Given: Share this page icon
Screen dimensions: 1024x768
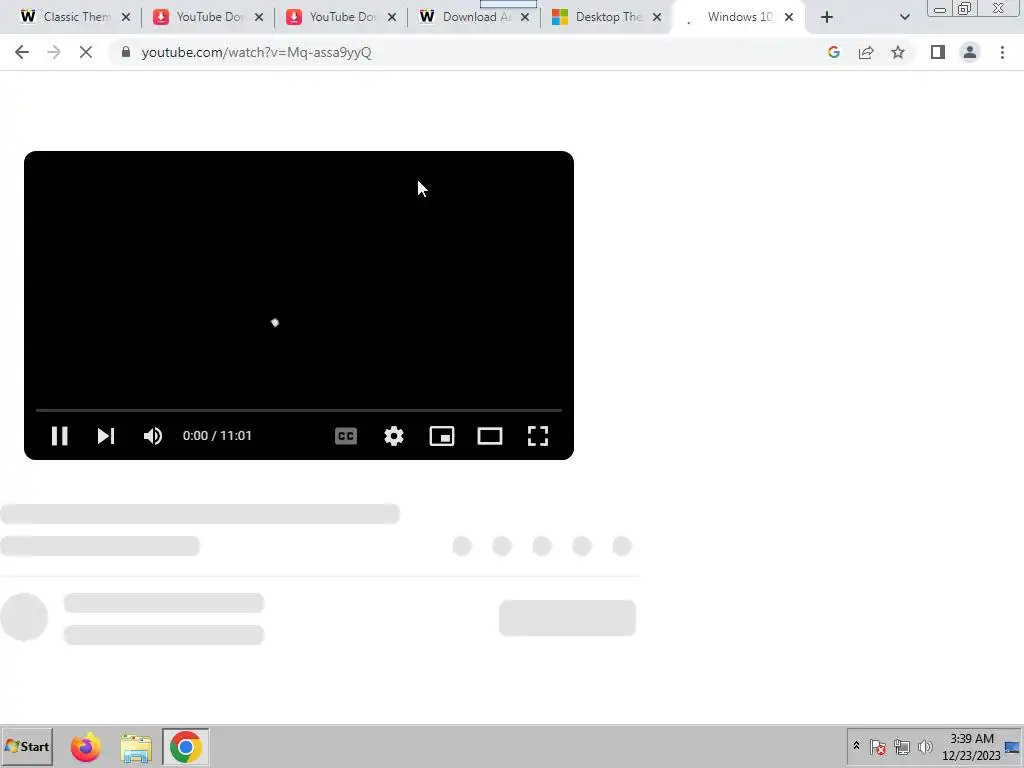Looking at the screenshot, I should pyautogui.click(x=866, y=52).
